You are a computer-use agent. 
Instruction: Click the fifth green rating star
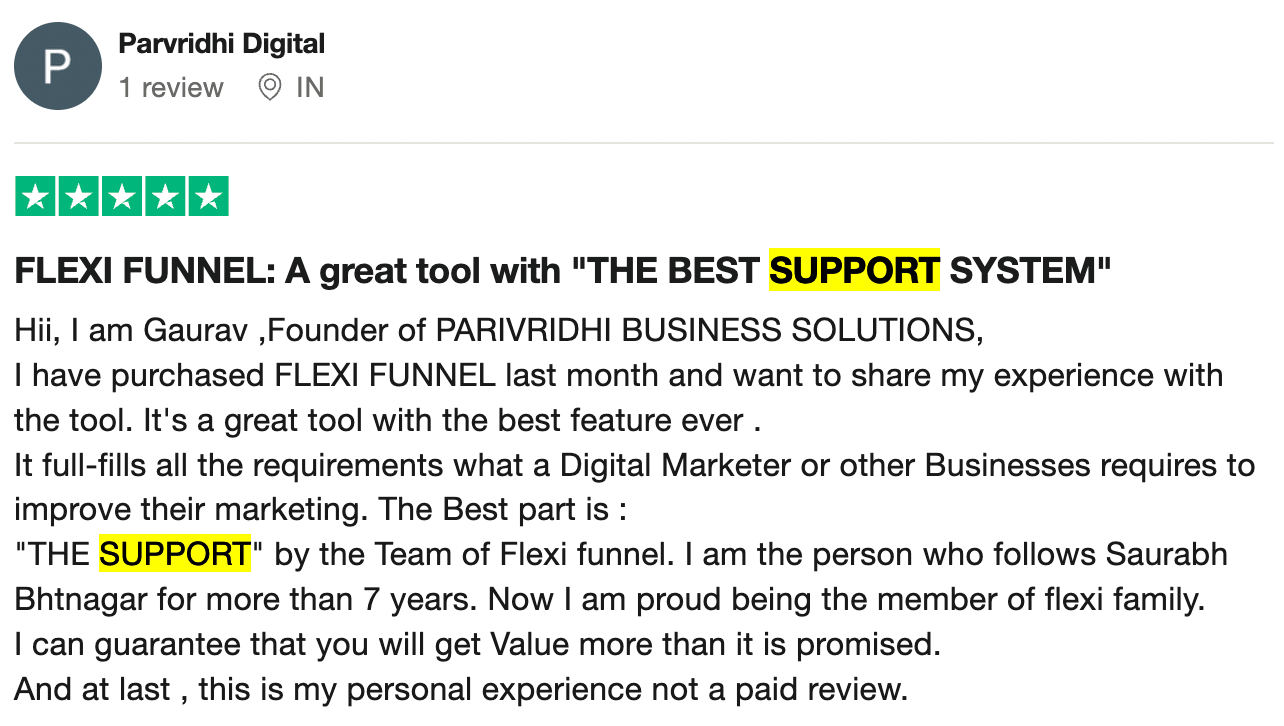208,196
